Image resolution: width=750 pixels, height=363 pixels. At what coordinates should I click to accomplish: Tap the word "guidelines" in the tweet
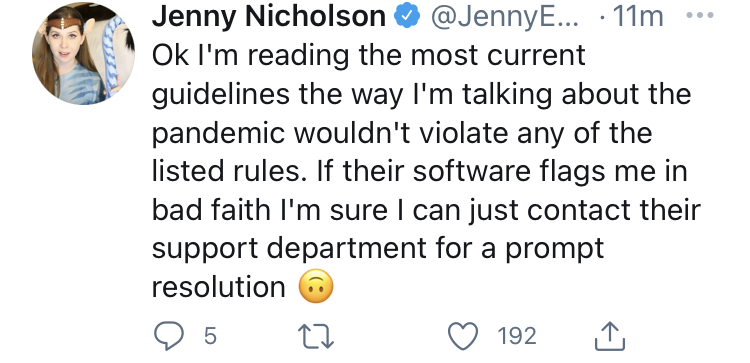tap(221, 94)
